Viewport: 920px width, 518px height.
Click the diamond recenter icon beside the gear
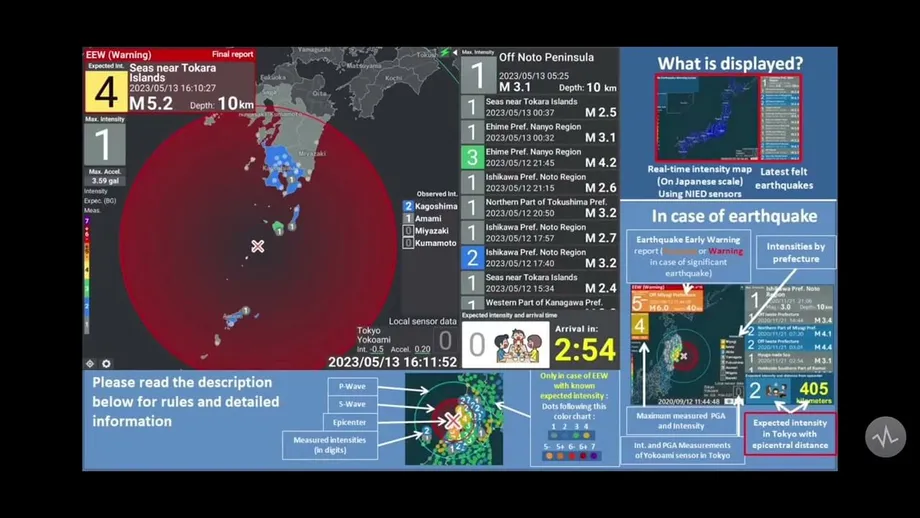90,364
